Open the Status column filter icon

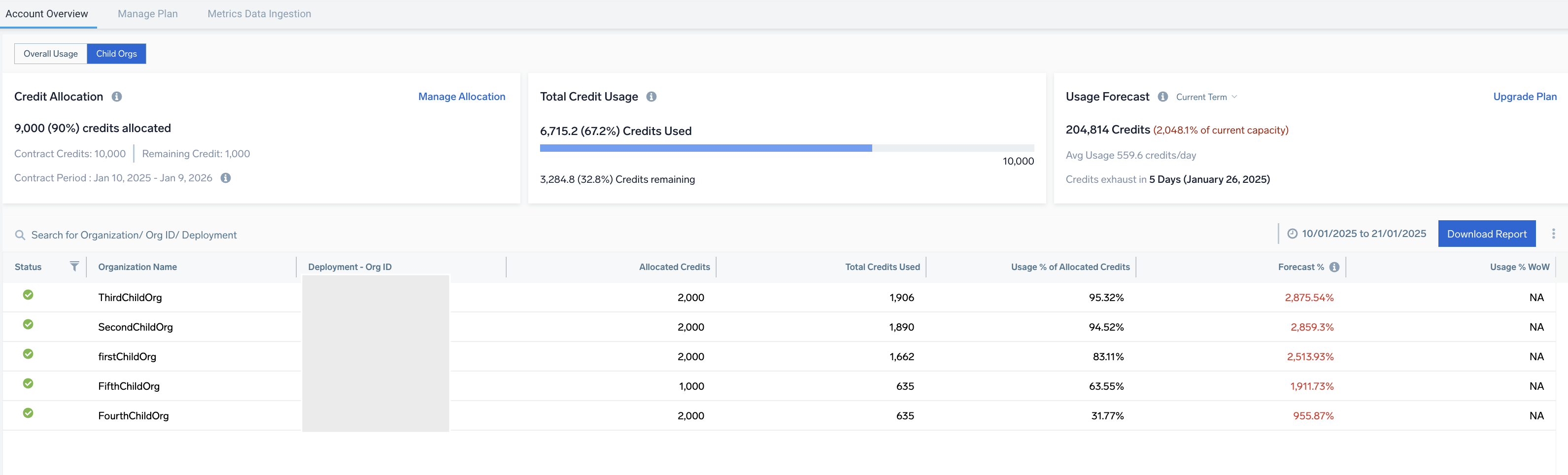[x=74, y=267]
